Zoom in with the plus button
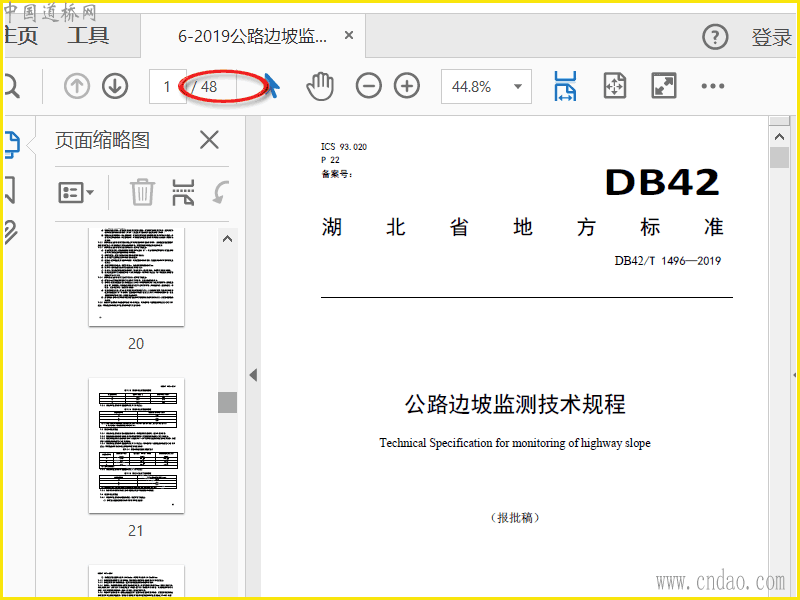The image size is (800, 600). pos(407,86)
